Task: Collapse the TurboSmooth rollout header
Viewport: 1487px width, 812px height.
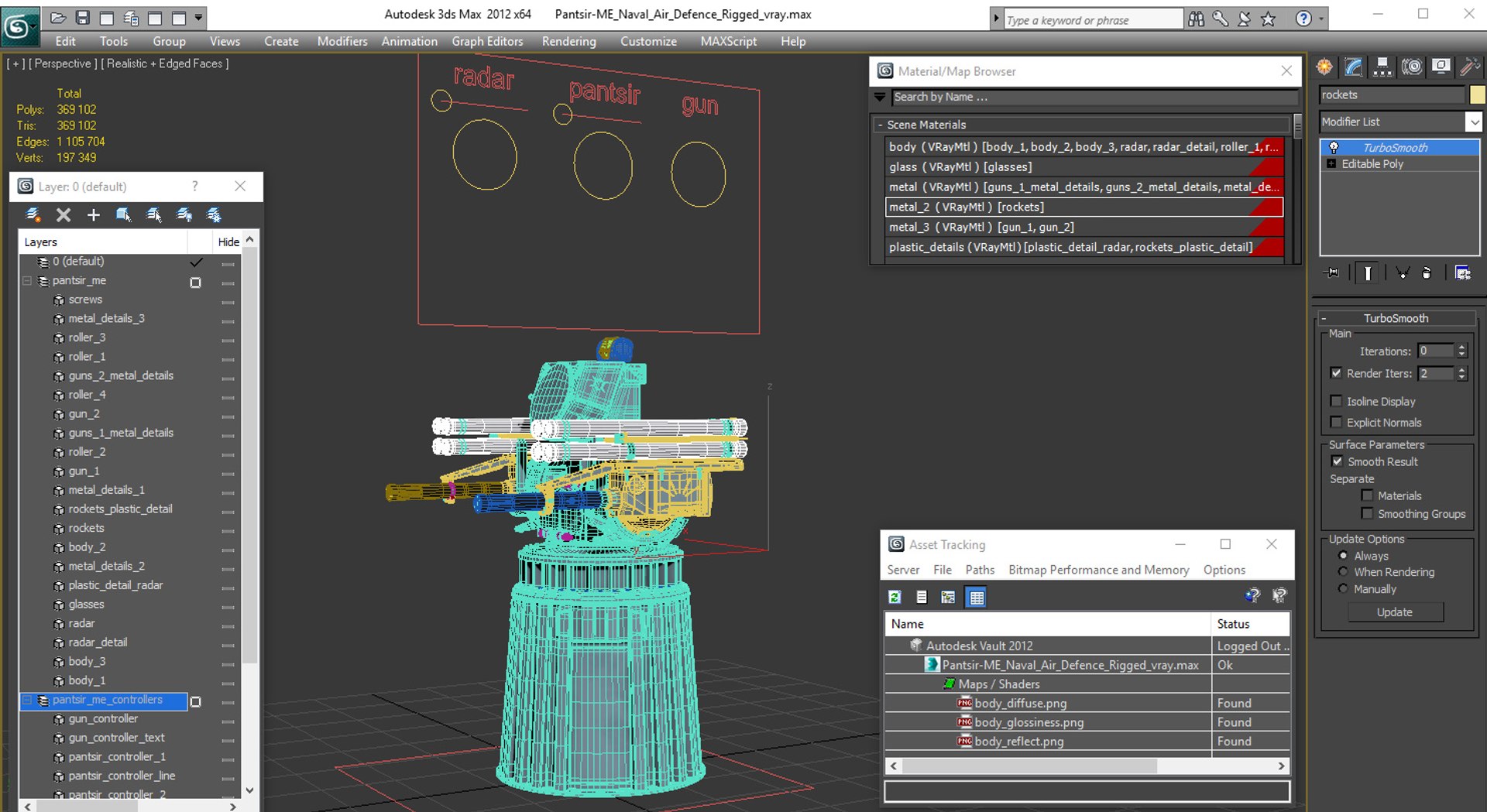Action: (x=1396, y=318)
